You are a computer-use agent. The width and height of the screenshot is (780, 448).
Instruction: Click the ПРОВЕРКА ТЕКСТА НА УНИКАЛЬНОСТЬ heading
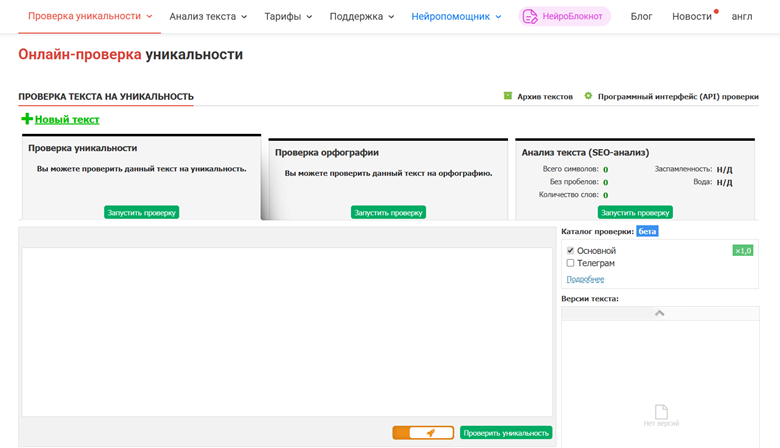[x=106, y=96]
